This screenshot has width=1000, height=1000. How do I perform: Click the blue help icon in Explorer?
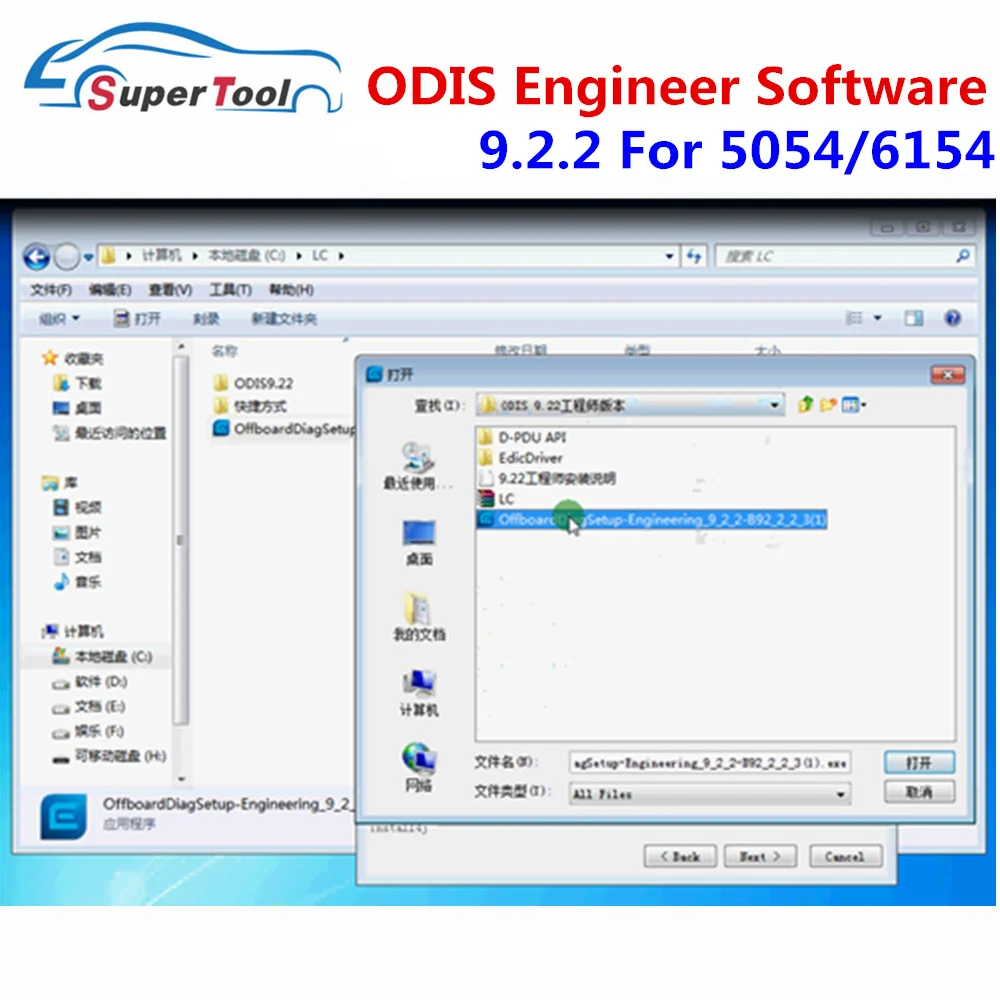[953, 318]
